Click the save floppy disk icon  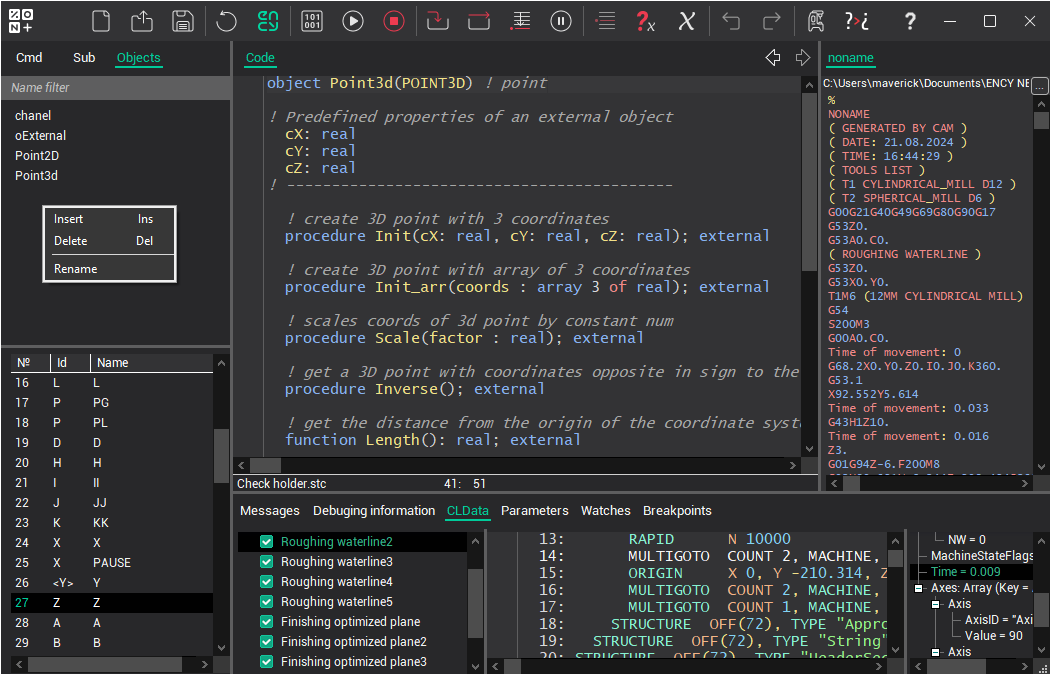click(182, 21)
